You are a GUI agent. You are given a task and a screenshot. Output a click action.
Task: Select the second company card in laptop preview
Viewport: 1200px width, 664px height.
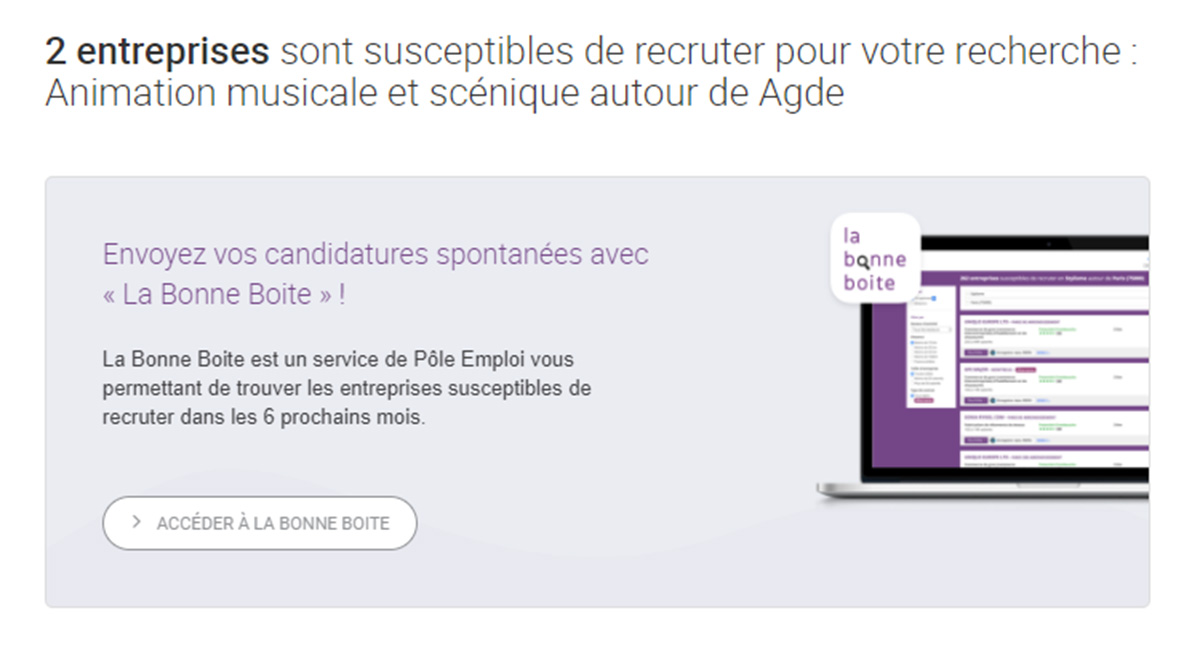(1054, 385)
